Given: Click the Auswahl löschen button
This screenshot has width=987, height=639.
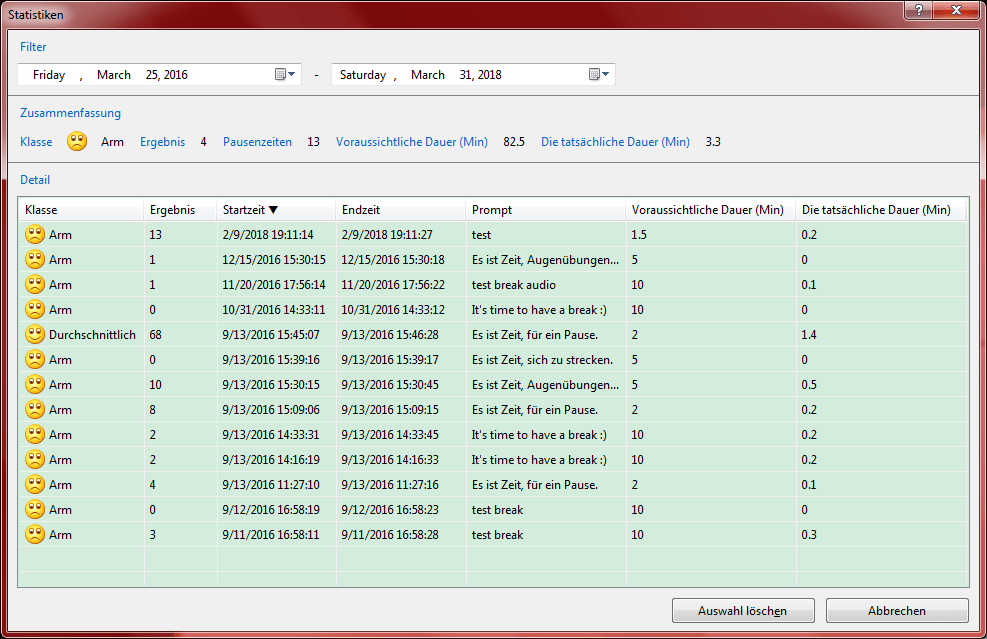Looking at the screenshot, I should [x=743, y=611].
